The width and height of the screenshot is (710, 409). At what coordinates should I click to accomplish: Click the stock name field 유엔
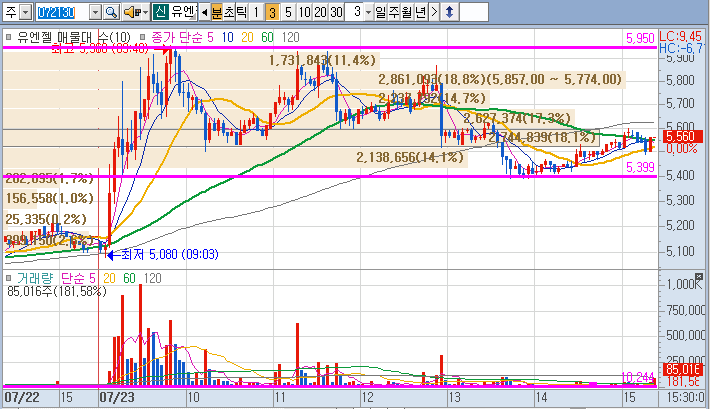(182, 12)
